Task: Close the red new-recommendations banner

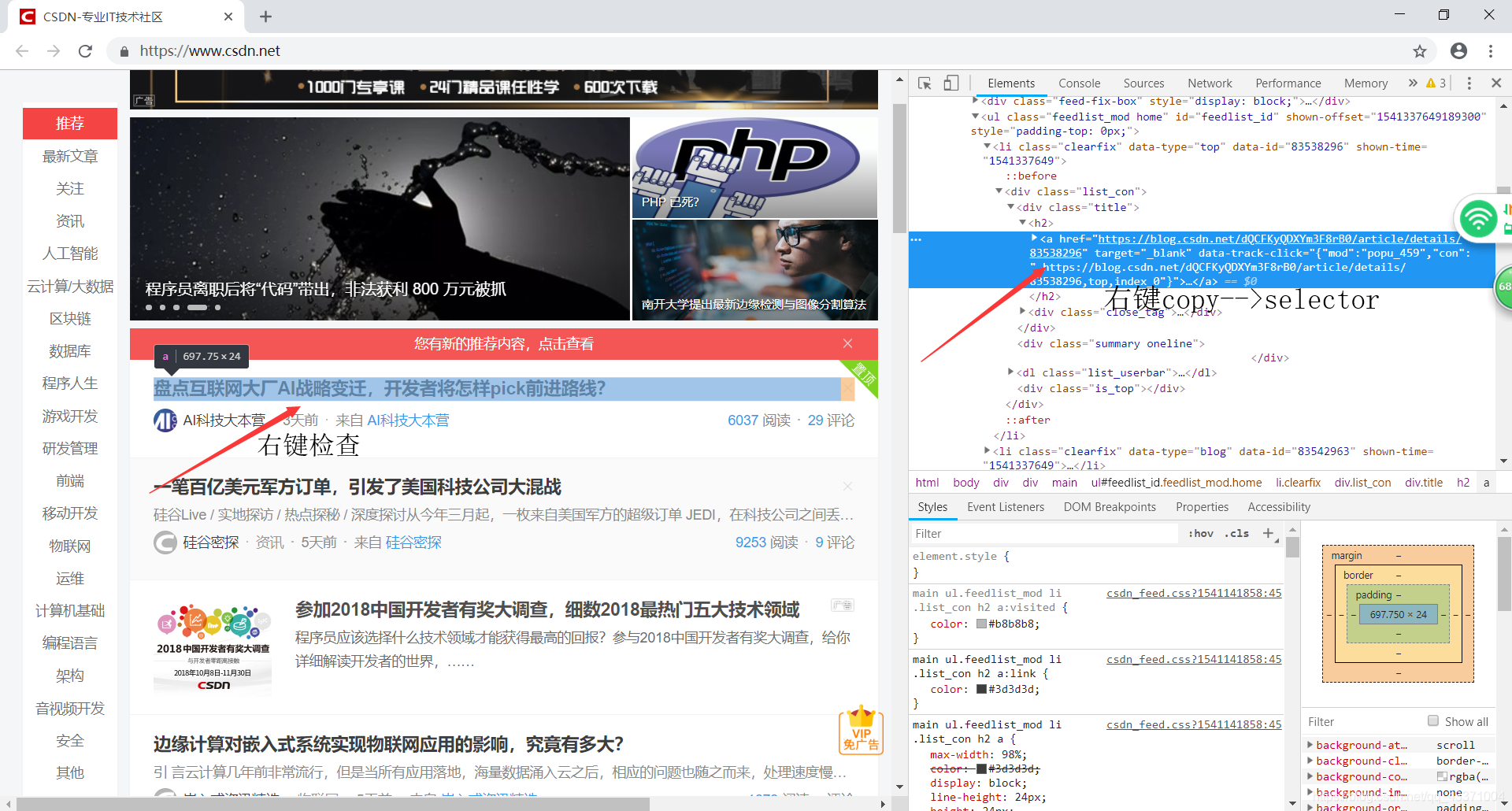Action: point(847,343)
